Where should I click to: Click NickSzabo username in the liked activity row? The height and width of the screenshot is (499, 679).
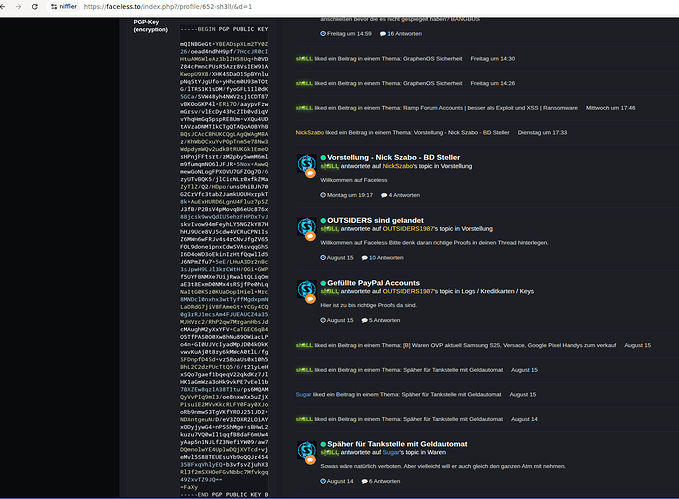tap(310, 133)
